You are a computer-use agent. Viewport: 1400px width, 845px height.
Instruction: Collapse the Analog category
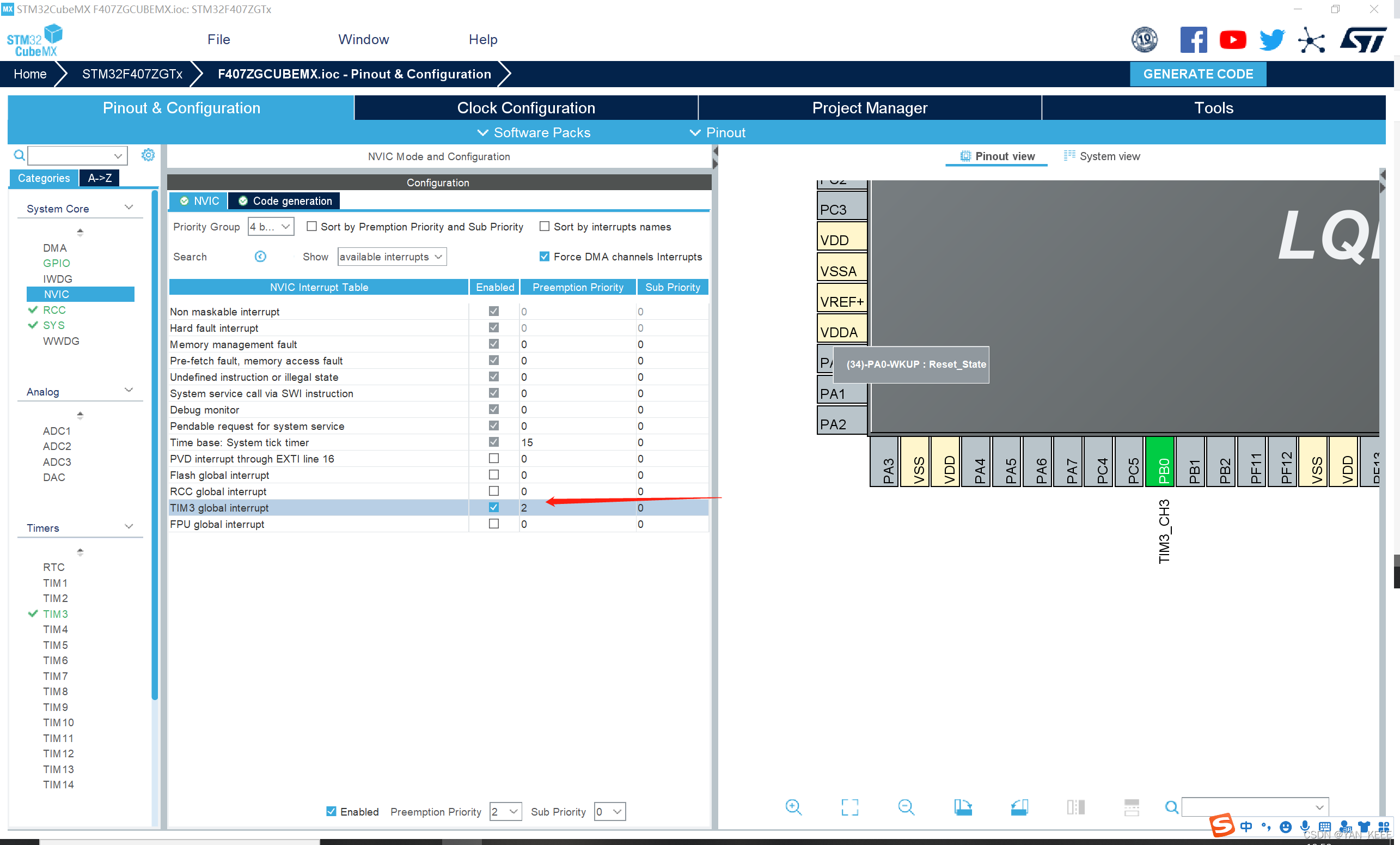(129, 390)
